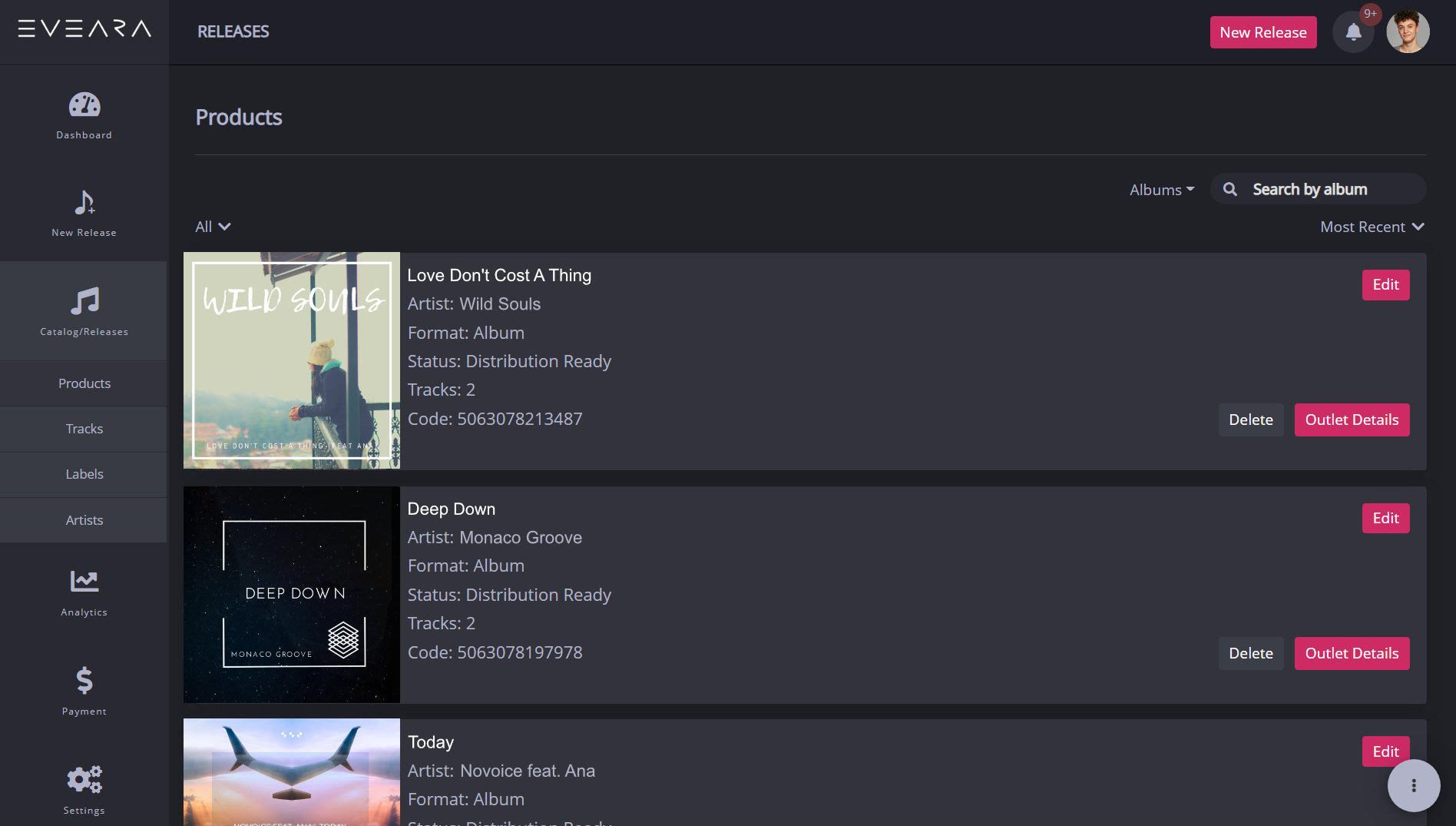Edit the Today release
This screenshot has width=1456, height=826.
pyautogui.click(x=1385, y=751)
